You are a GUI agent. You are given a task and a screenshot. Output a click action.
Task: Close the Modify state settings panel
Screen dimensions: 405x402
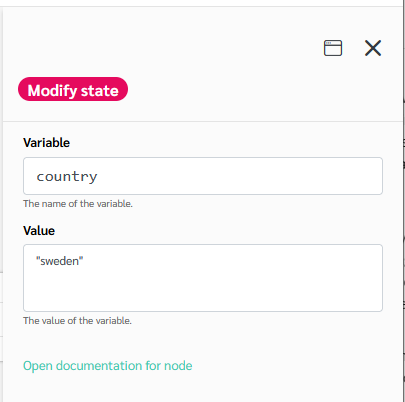coord(373,48)
